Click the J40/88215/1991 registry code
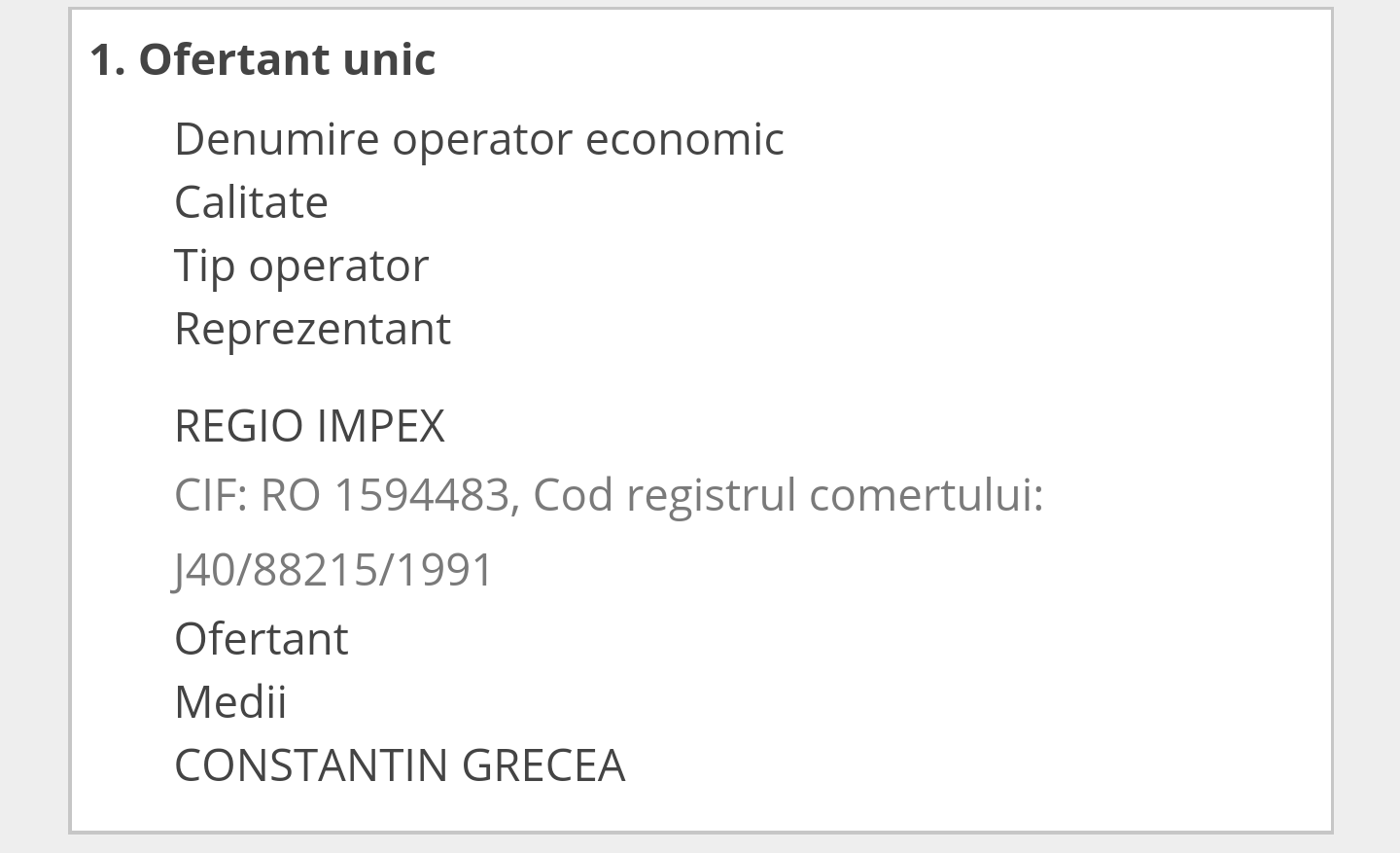 334,570
